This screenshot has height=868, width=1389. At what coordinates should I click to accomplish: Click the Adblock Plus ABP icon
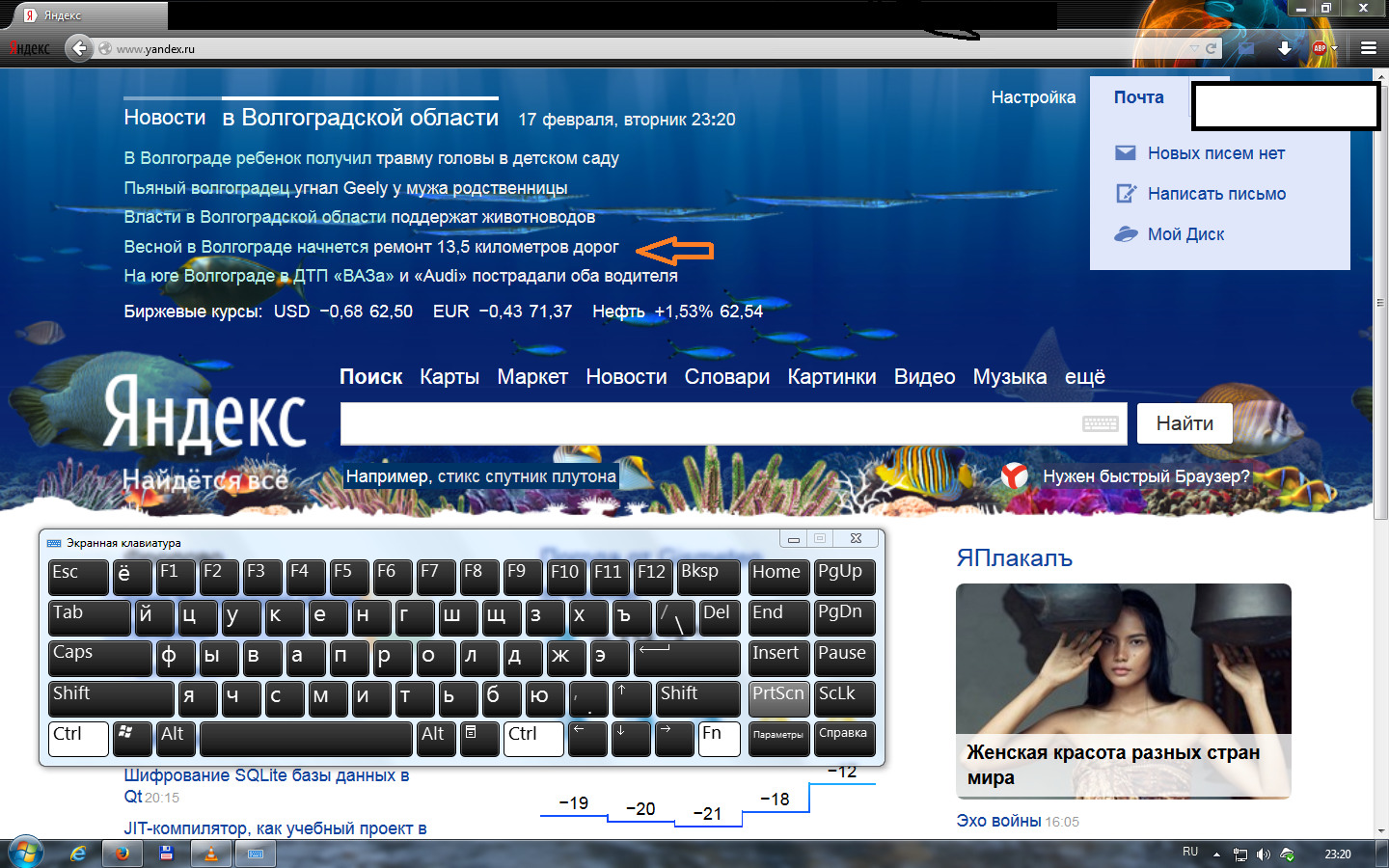(1319, 48)
